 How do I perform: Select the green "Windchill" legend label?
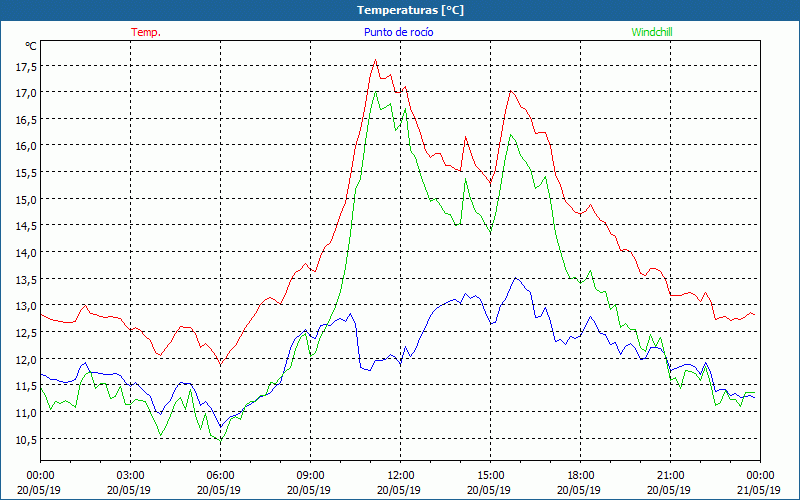(652, 32)
